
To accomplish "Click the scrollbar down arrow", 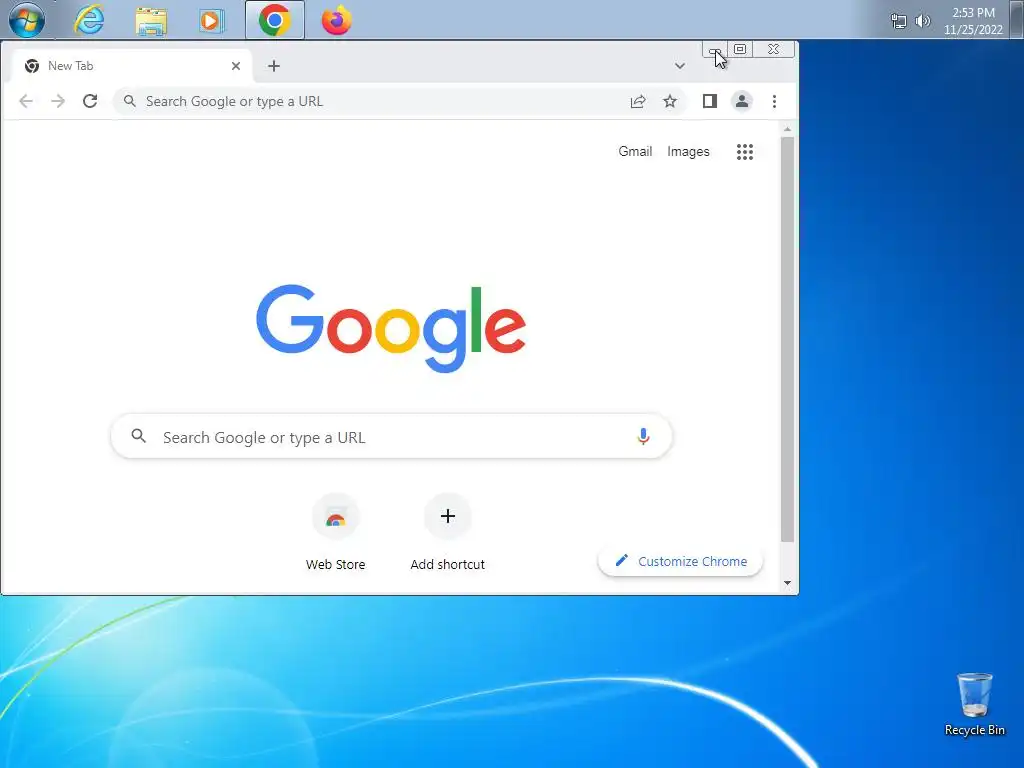I will [788, 583].
